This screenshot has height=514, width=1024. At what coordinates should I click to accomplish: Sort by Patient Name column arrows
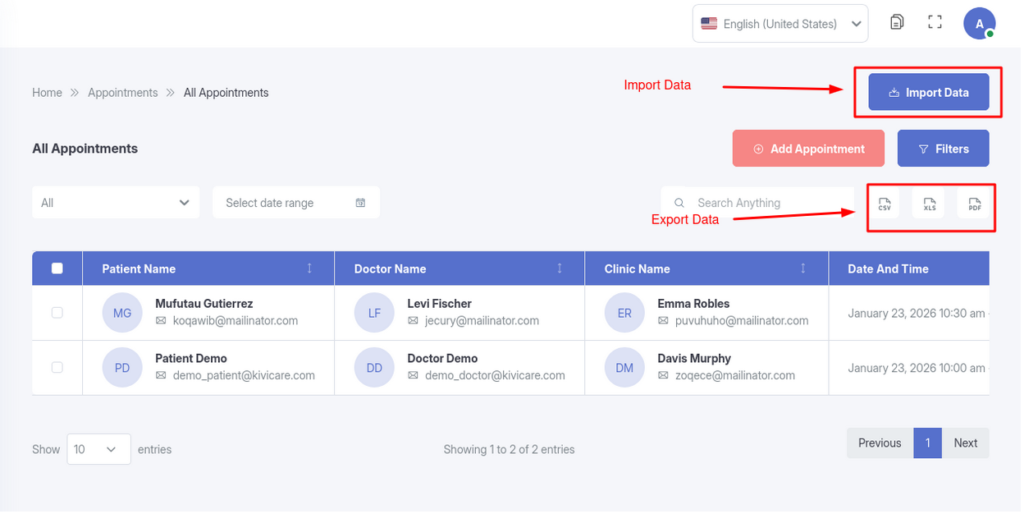(309, 269)
